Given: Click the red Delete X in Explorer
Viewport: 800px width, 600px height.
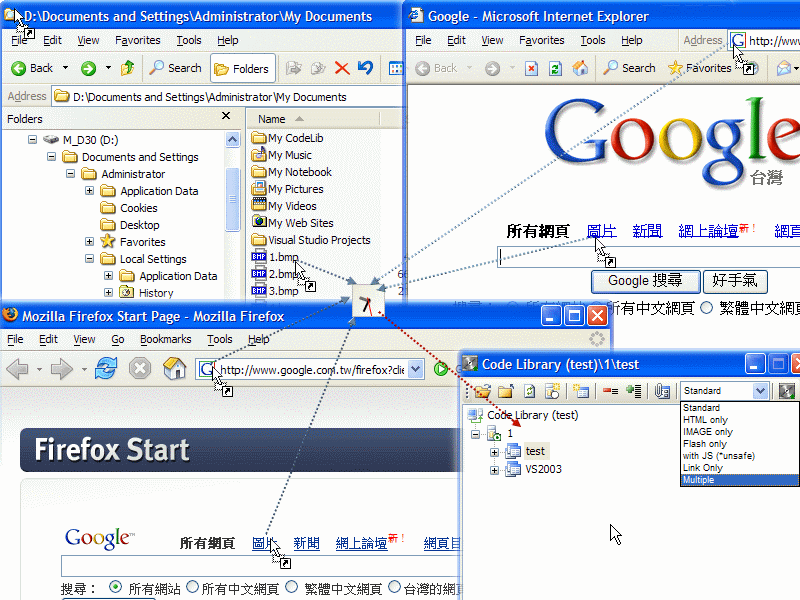Looking at the screenshot, I should click(342, 68).
